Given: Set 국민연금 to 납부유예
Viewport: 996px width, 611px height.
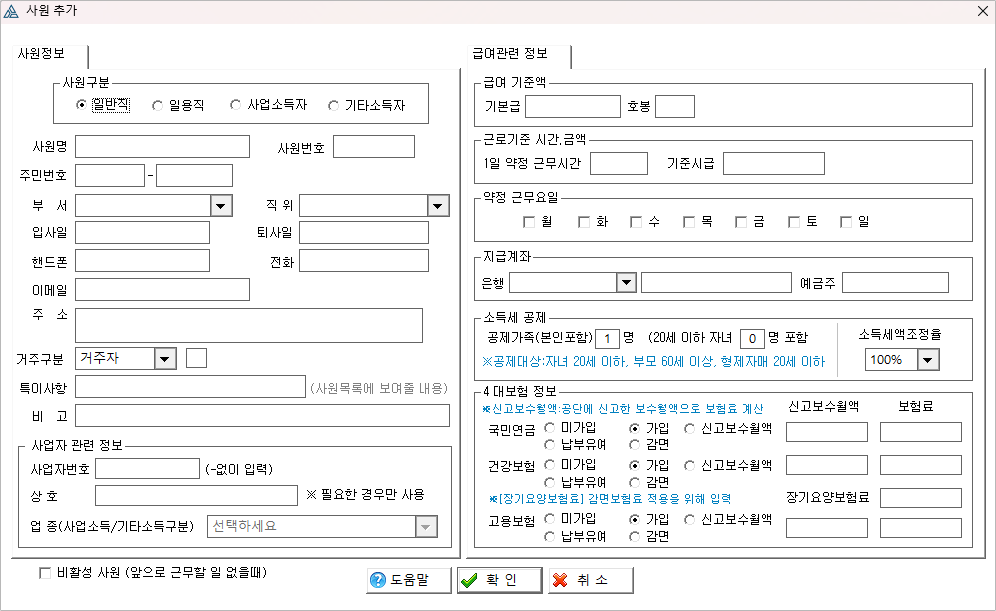Looking at the screenshot, I should pyautogui.click(x=550, y=445).
